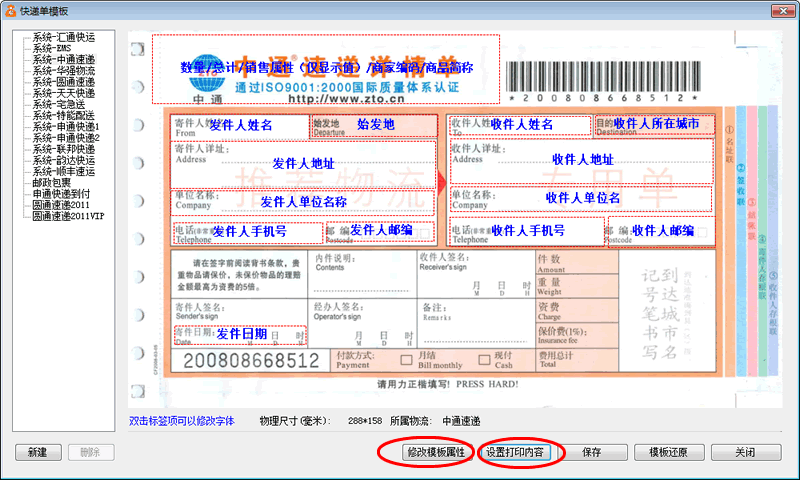Select the 发件日期 label field
The height and width of the screenshot is (480, 800).
point(240,335)
